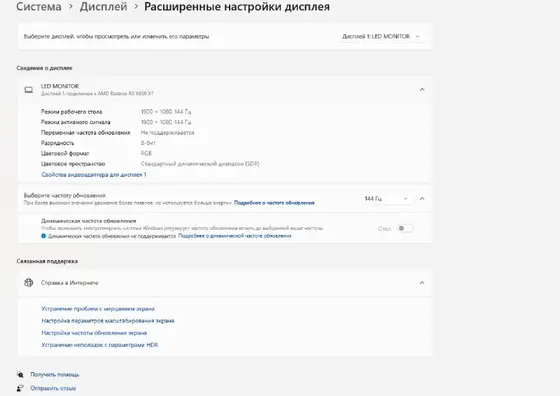The height and width of the screenshot is (396, 560).
Task: Open the 144 Гц refresh rate dropdown
Action: 386,199
